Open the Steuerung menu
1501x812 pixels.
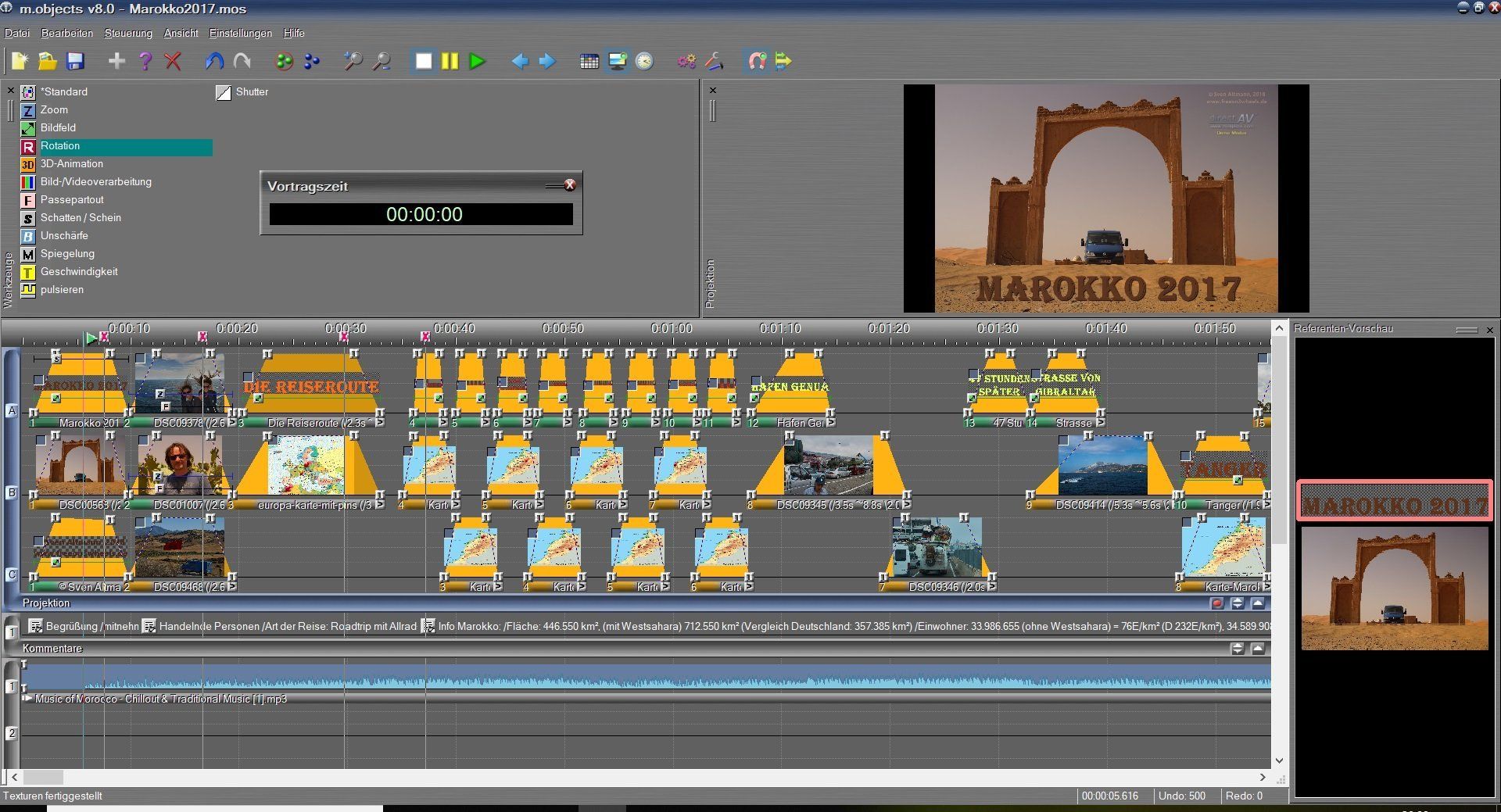tap(128, 33)
